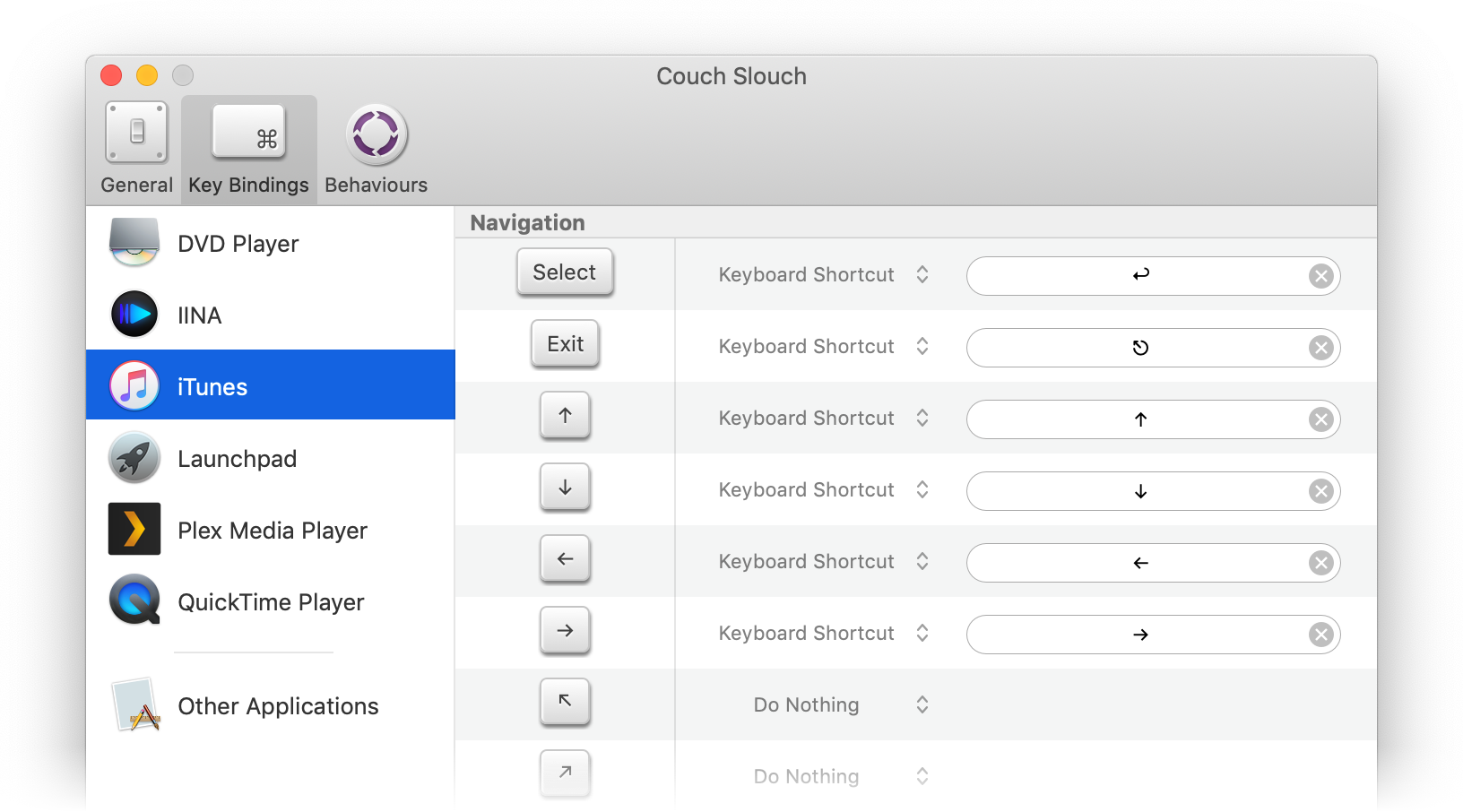Switch to the General tab
The height and width of the screenshot is (812, 1463).
pos(136,149)
